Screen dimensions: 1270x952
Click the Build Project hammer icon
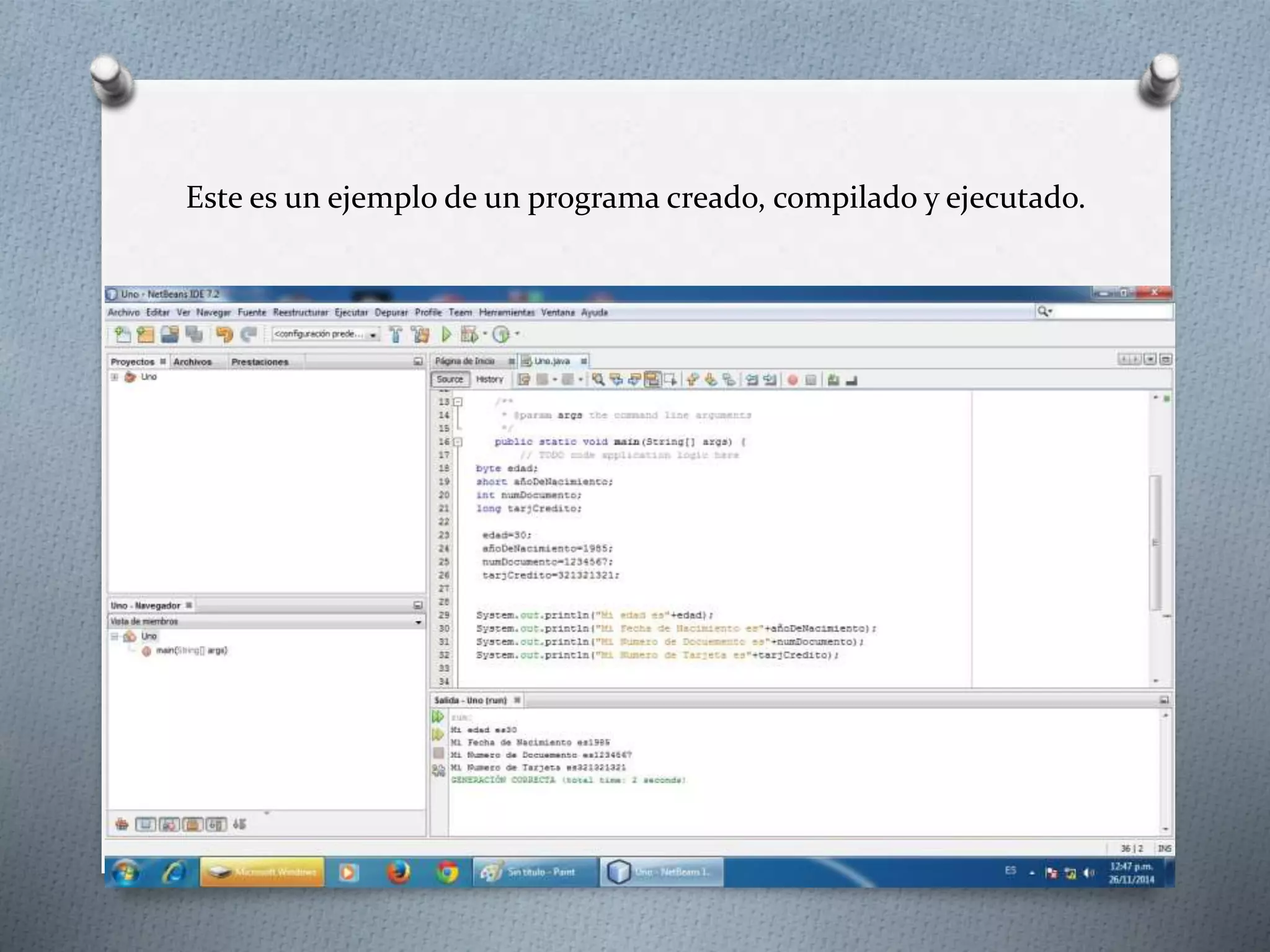click(x=396, y=335)
